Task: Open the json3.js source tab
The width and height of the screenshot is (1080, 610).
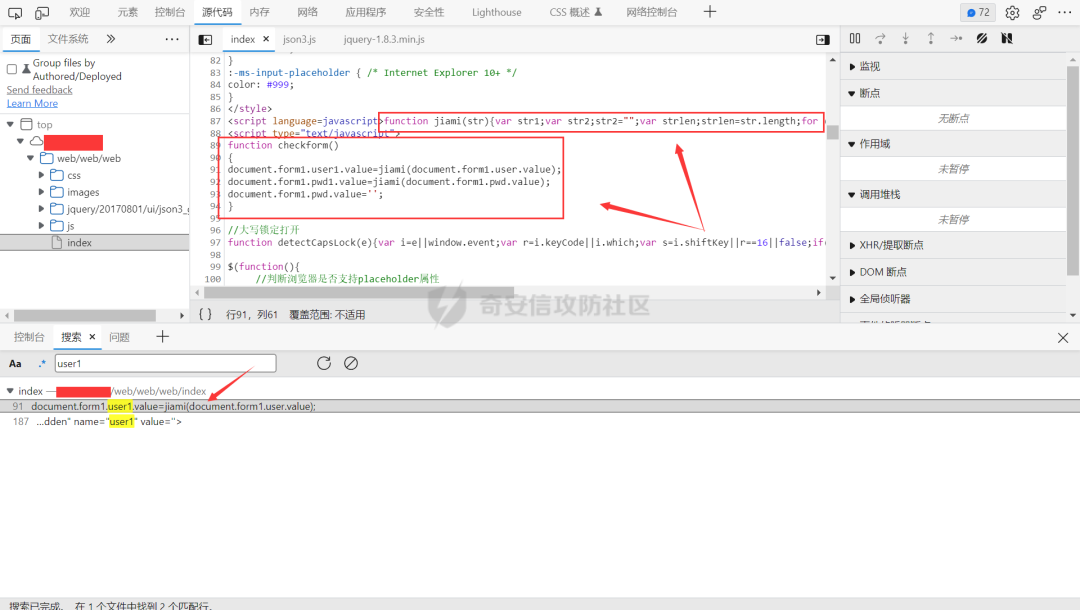Action: click(x=300, y=39)
